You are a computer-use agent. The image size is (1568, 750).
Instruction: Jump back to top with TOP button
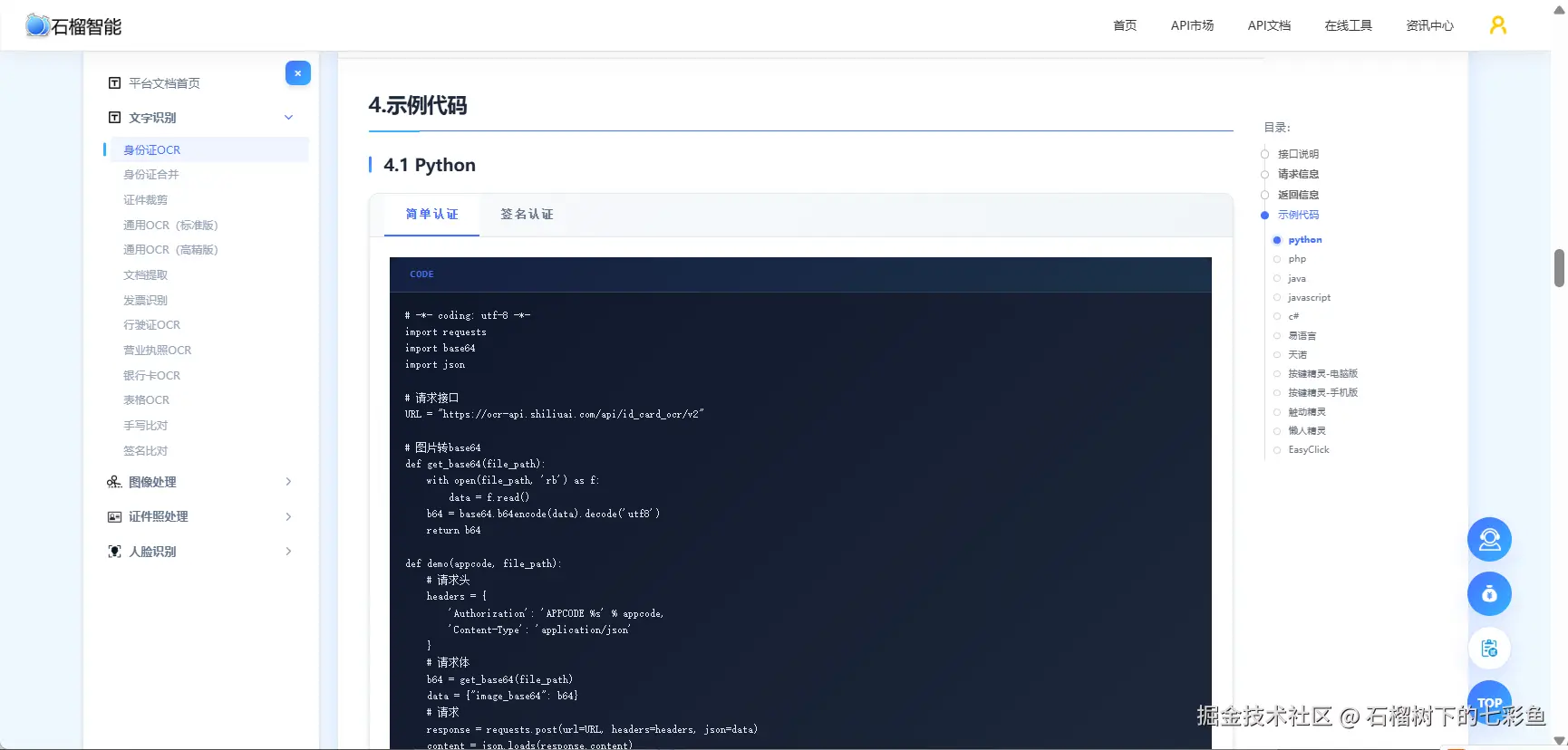(x=1489, y=702)
